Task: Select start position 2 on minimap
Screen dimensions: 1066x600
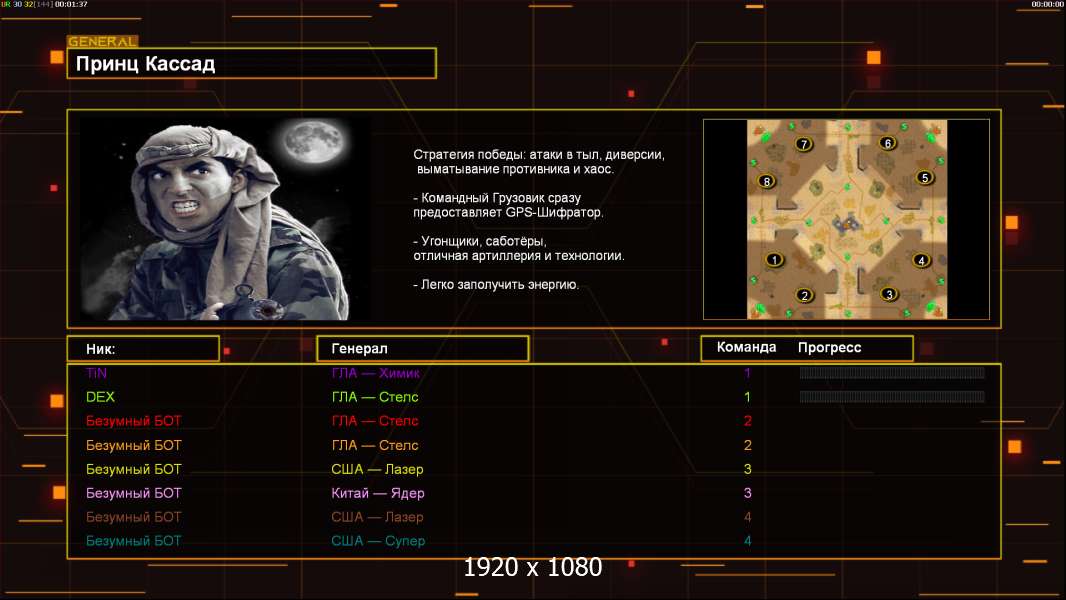Action: point(804,295)
